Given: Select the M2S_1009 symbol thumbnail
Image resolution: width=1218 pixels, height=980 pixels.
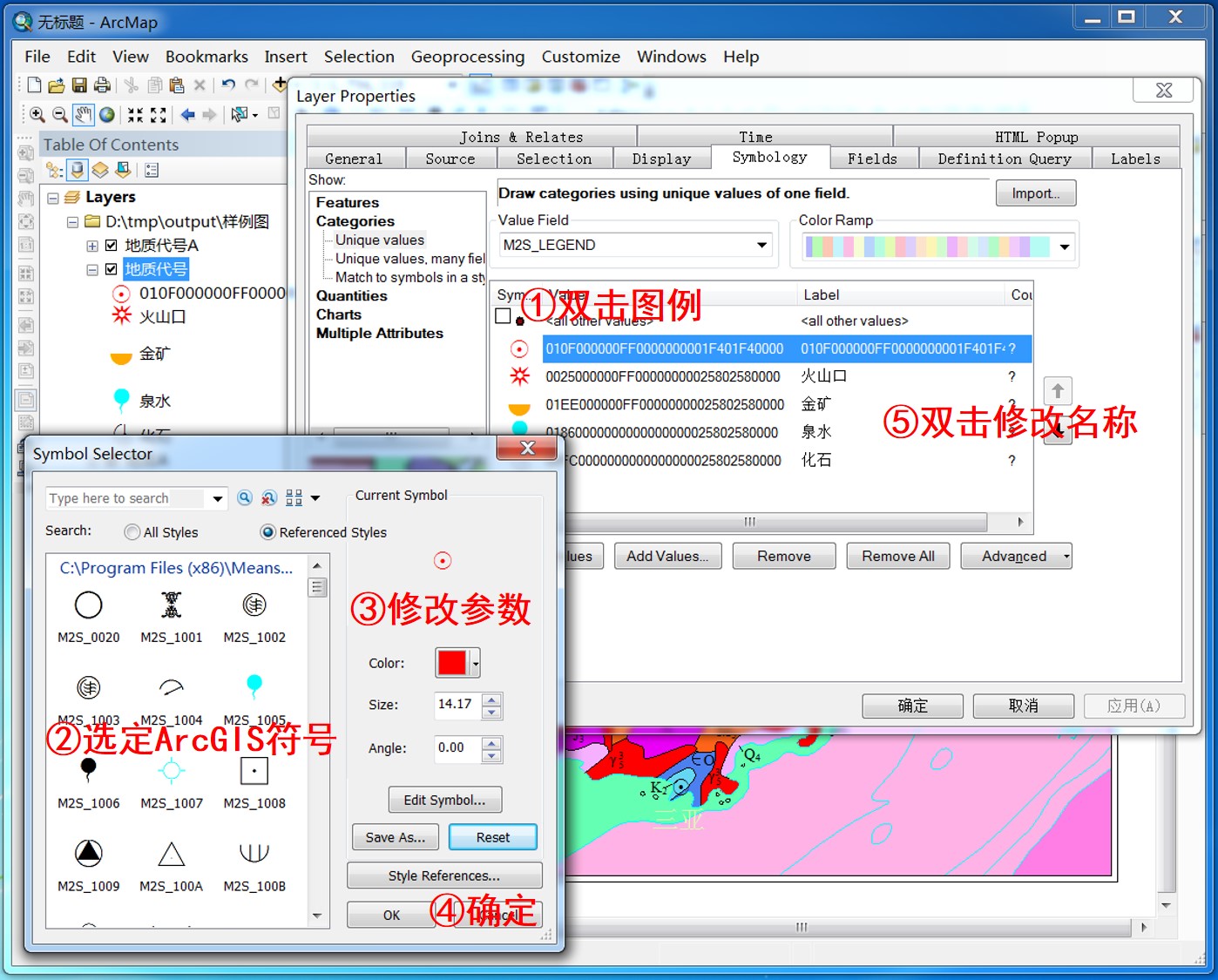Looking at the screenshot, I should 89,866.
